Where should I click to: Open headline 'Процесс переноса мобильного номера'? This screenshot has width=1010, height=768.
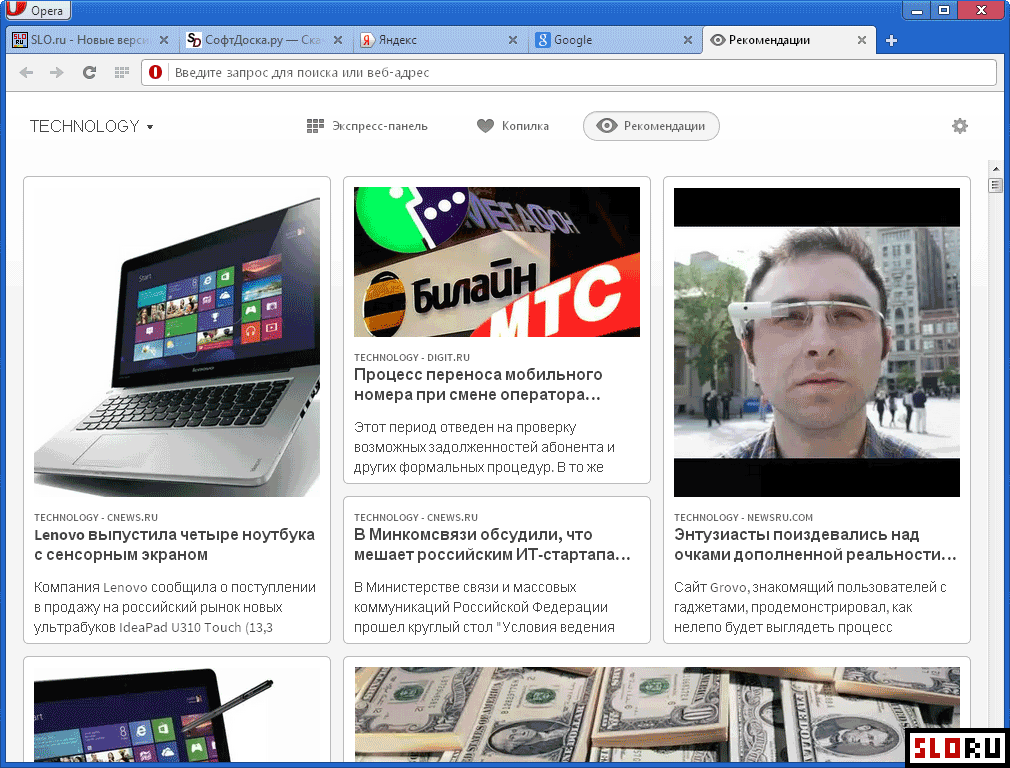[x=479, y=385]
